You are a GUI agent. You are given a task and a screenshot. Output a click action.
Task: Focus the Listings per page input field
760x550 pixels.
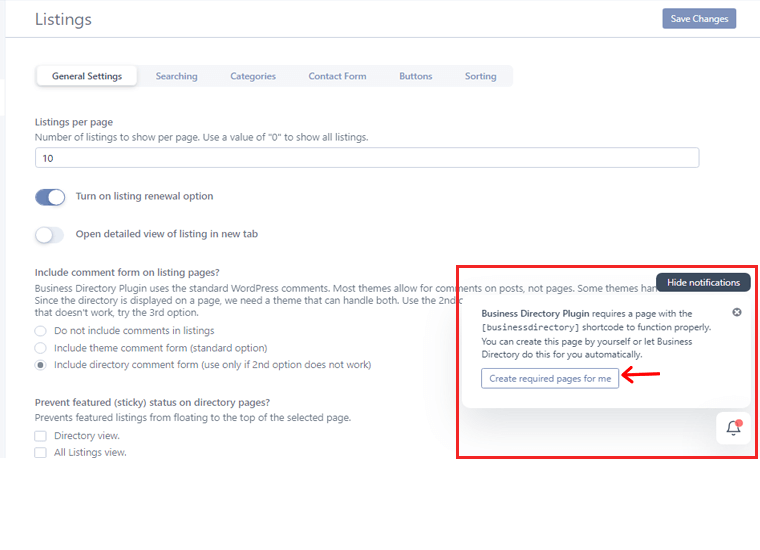[367, 158]
